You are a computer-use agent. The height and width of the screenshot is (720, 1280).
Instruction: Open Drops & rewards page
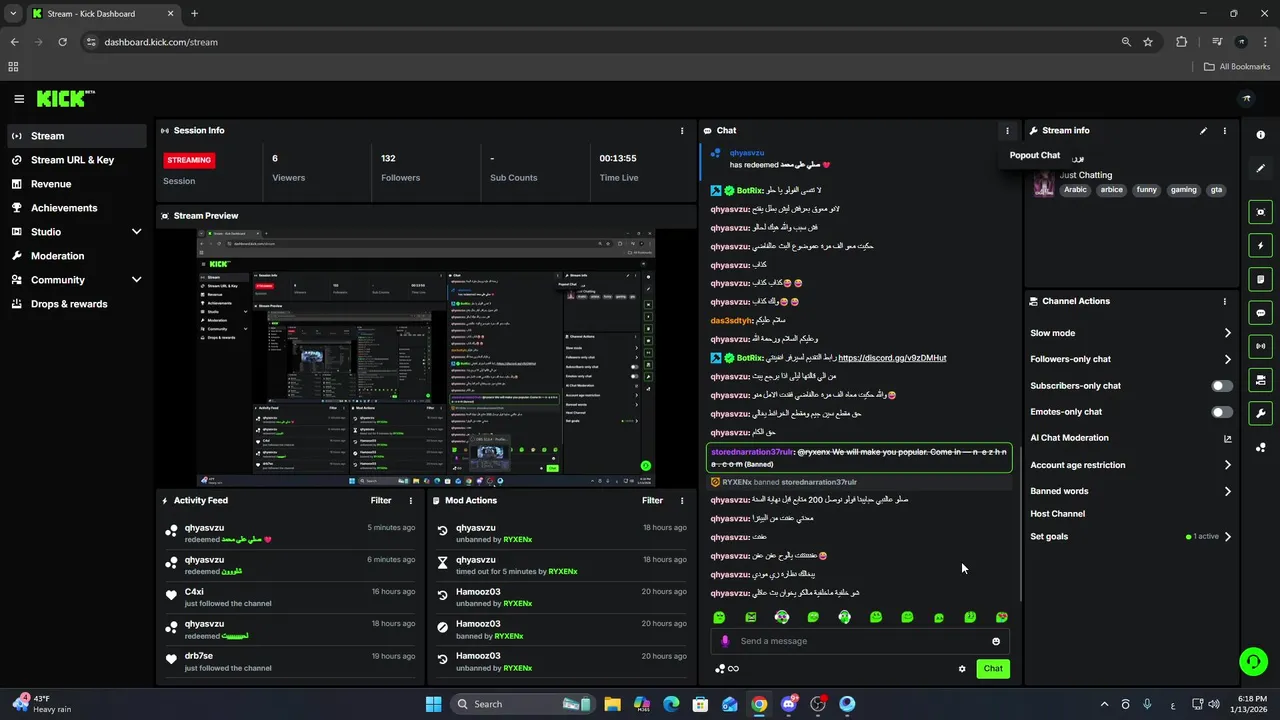(77, 304)
